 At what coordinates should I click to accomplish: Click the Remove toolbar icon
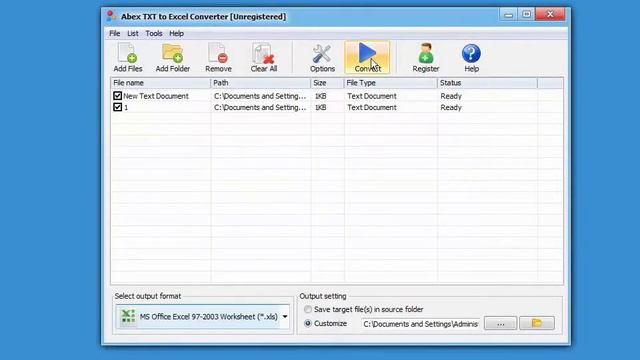[x=218, y=58]
